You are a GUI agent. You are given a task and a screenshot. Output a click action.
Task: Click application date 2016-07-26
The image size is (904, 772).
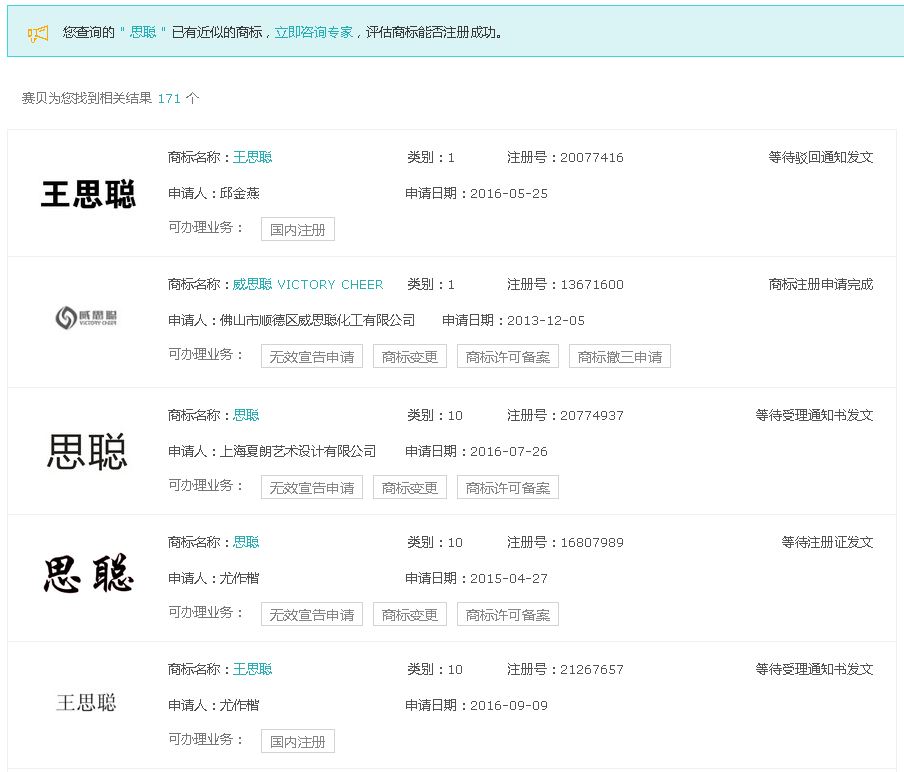[x=509, y=451]
